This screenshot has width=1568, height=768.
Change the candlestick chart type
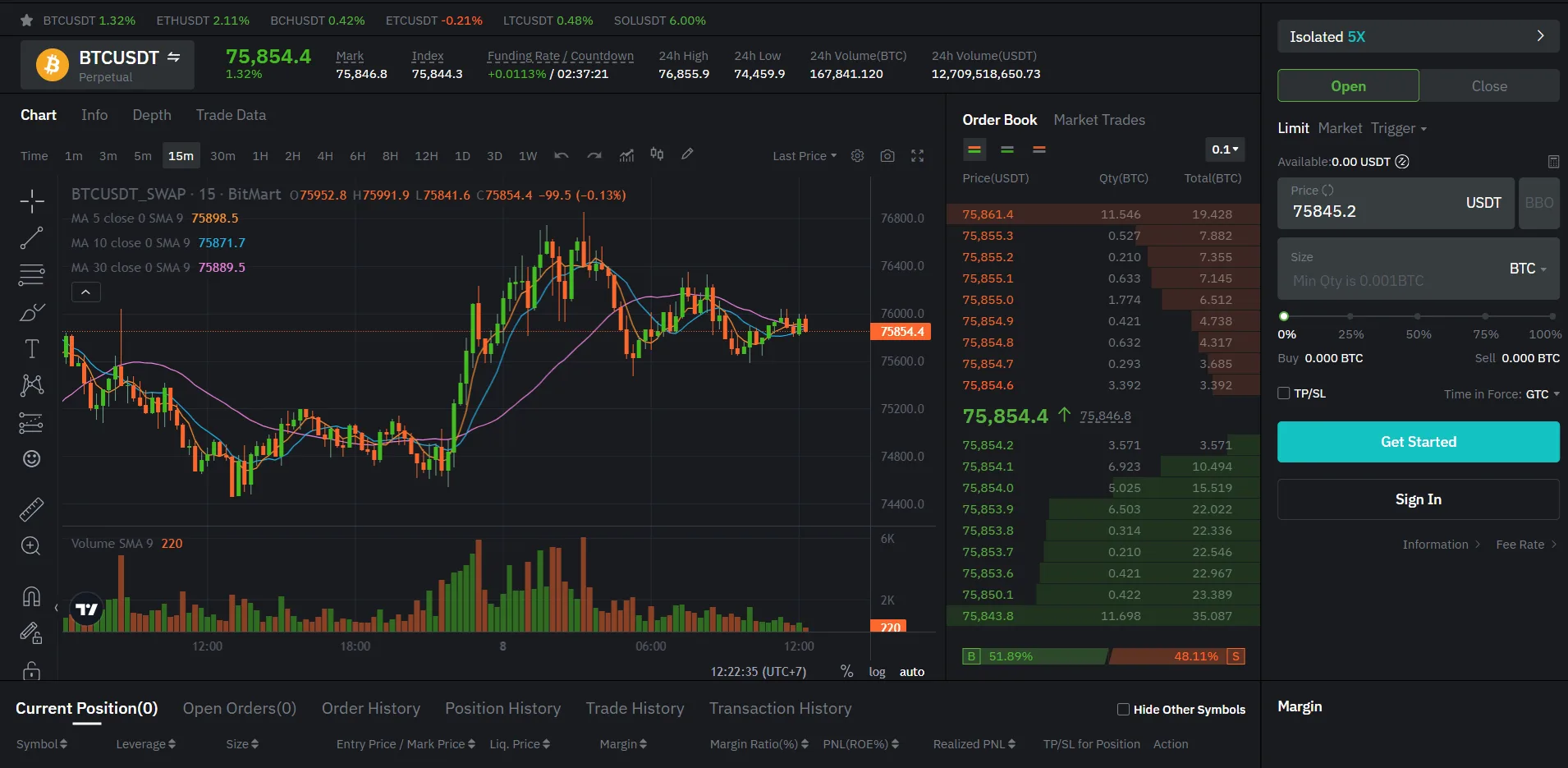click(x=657, y=154)
